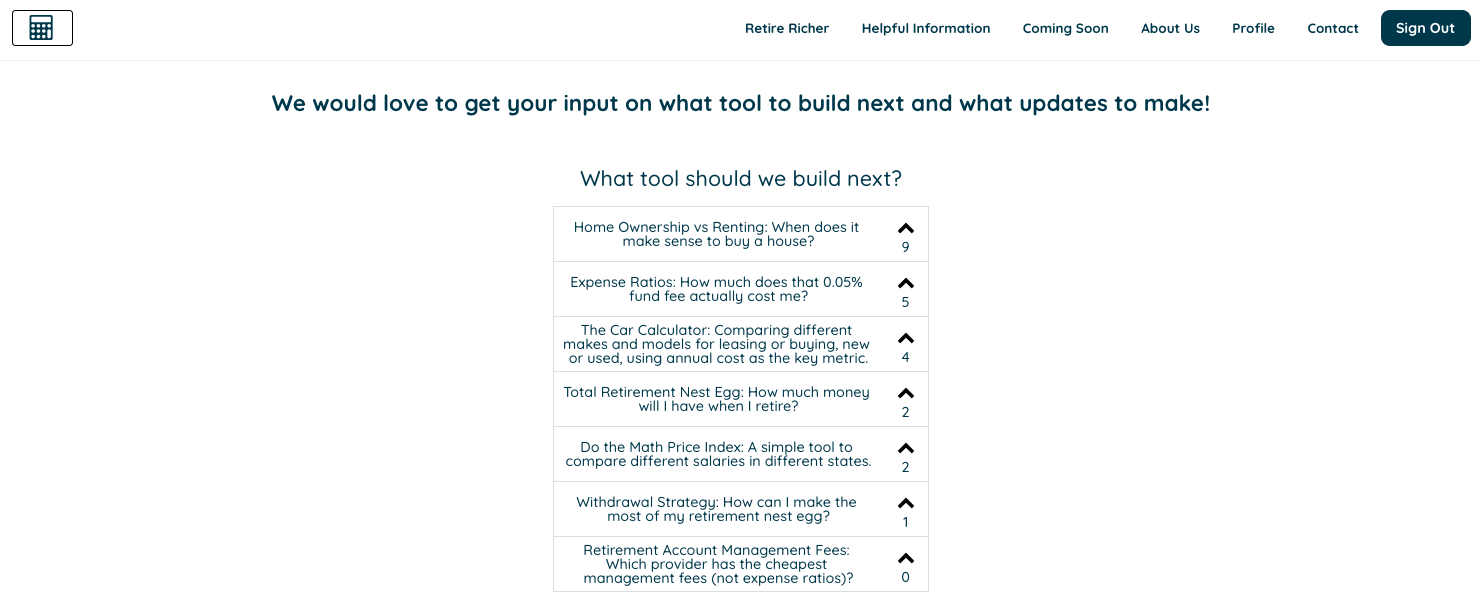Upvote Retirement Account Management Fees tool
The image size is (1480, 610).
click(906, 558)
